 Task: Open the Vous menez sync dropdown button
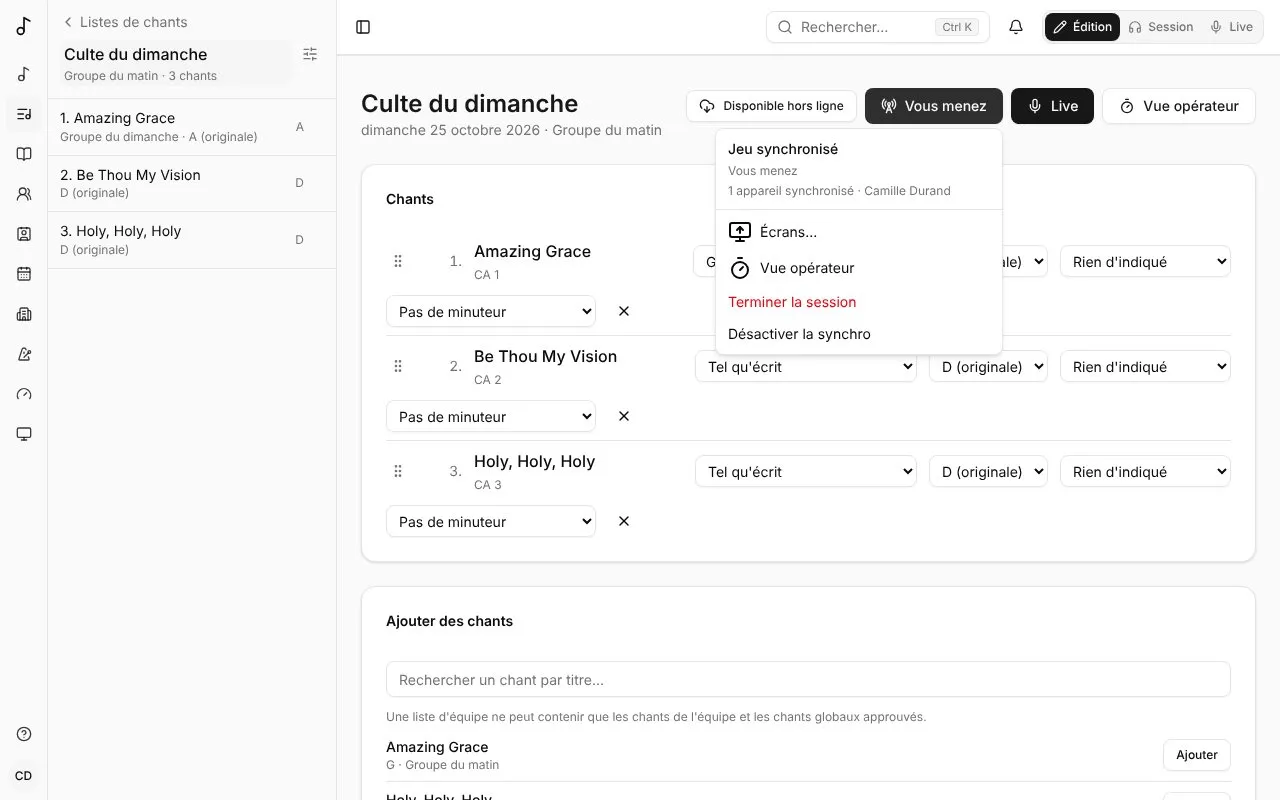pyautogui.click(x=934, y=106)
